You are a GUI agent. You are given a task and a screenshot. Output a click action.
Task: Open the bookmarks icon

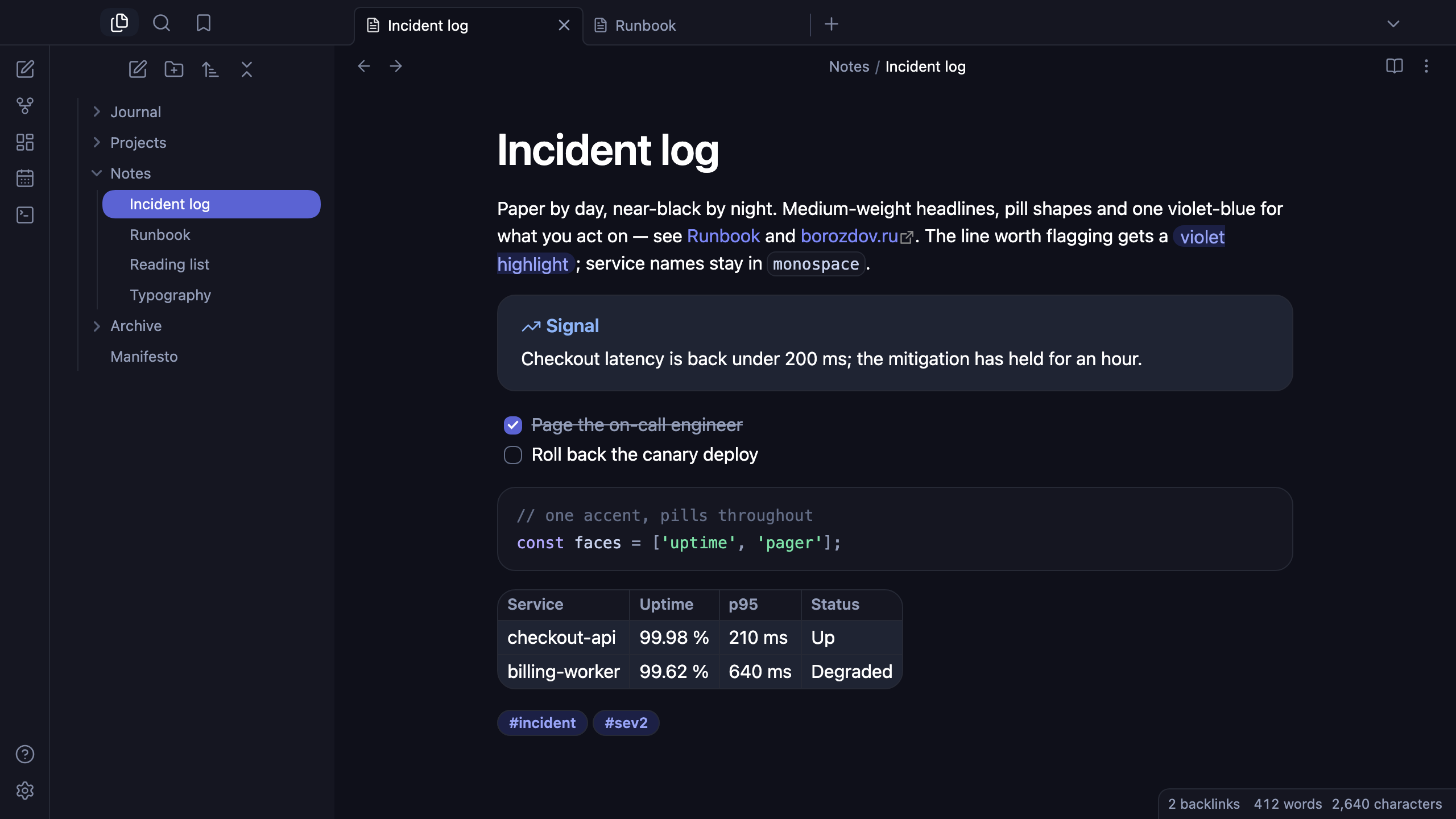203,23
